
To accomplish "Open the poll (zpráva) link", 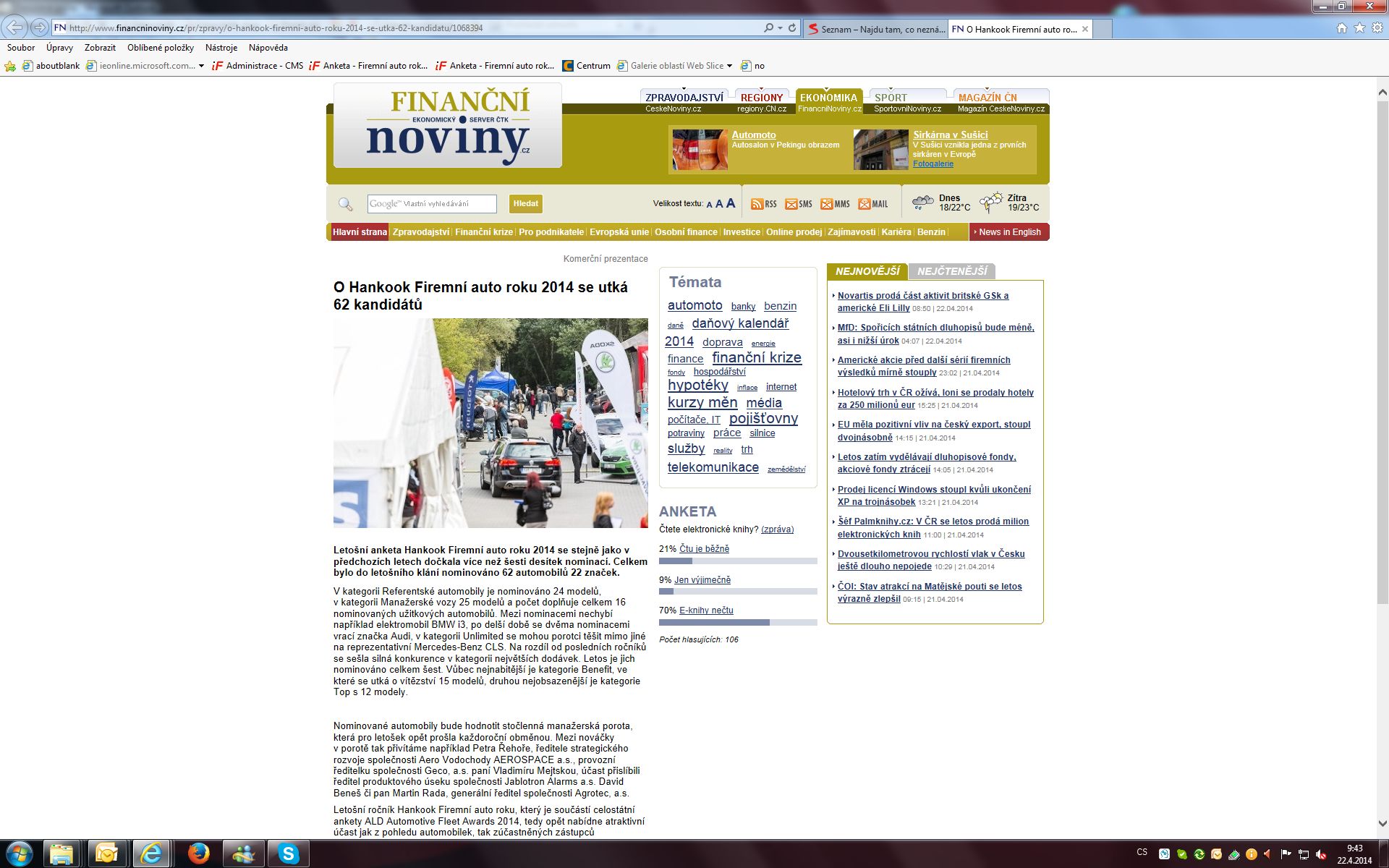I will pos(777,529).
